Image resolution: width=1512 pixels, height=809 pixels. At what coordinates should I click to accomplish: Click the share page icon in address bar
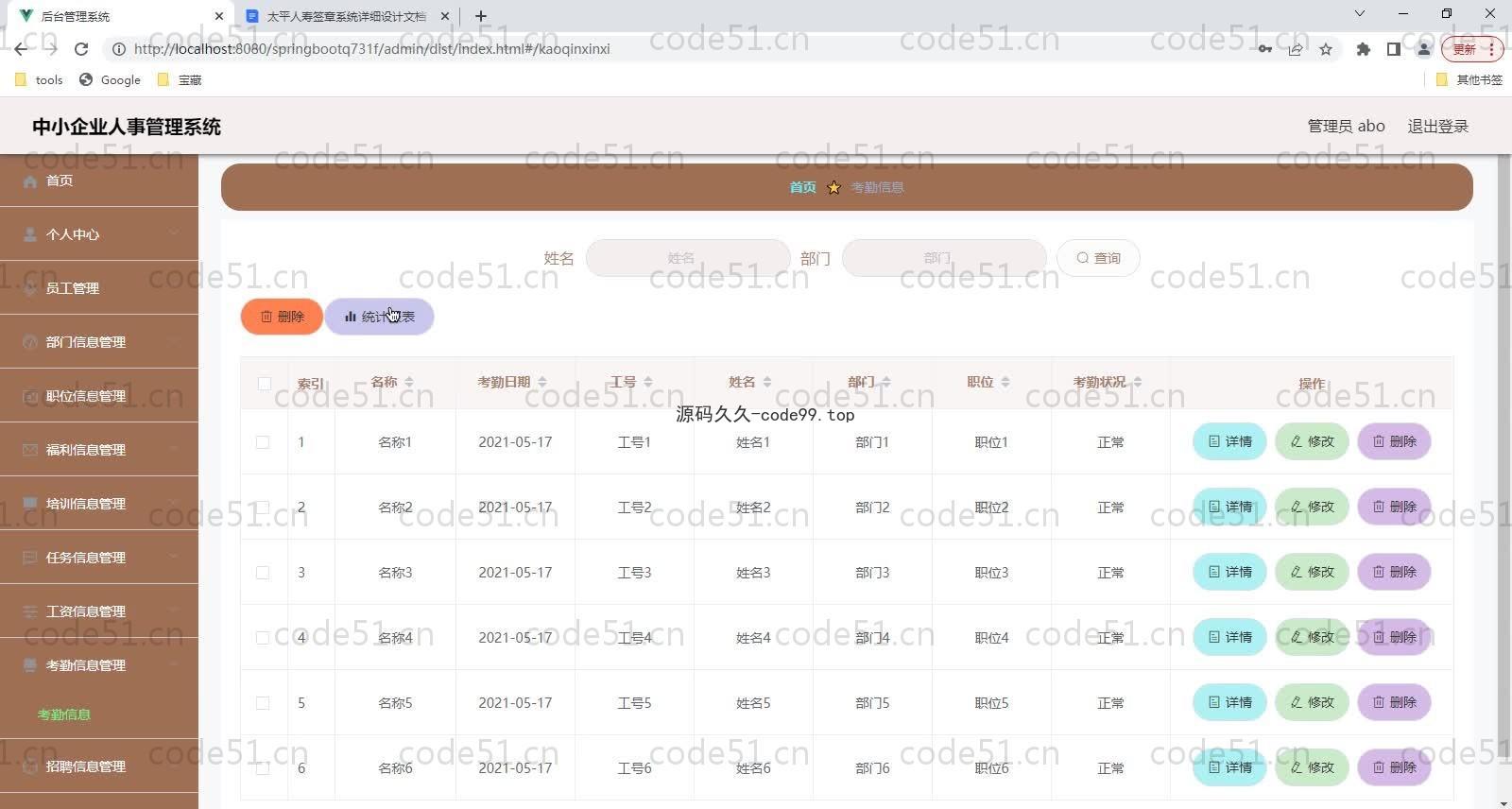(1296, 49)
